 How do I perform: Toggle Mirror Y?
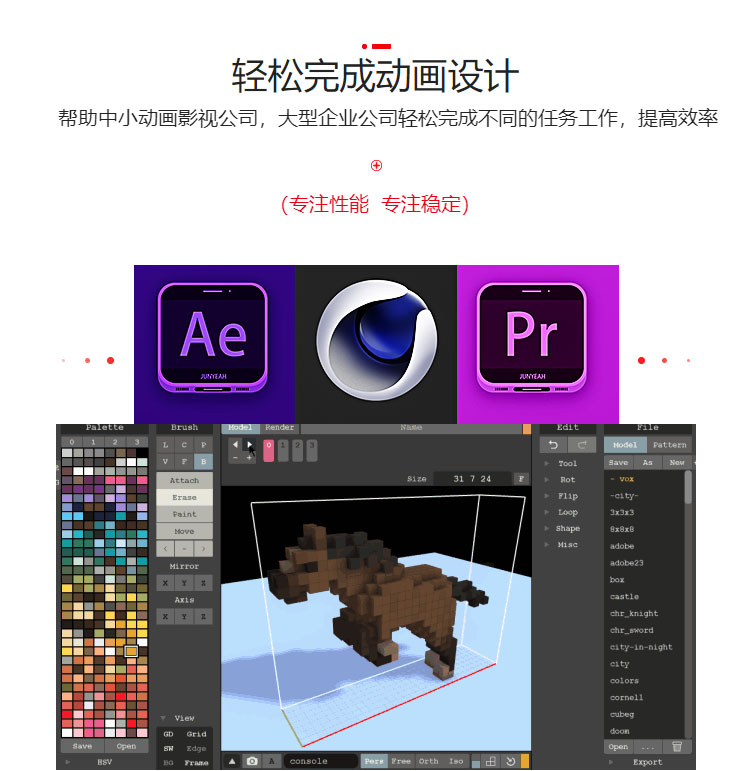pos(184,583)
